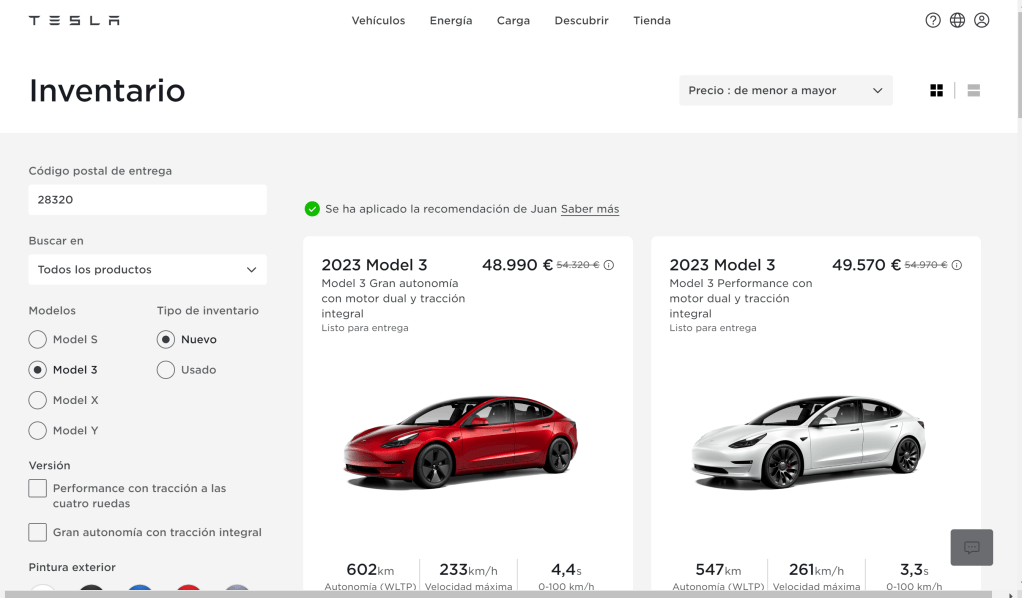Click the Tesla logo

pos(74,20)
